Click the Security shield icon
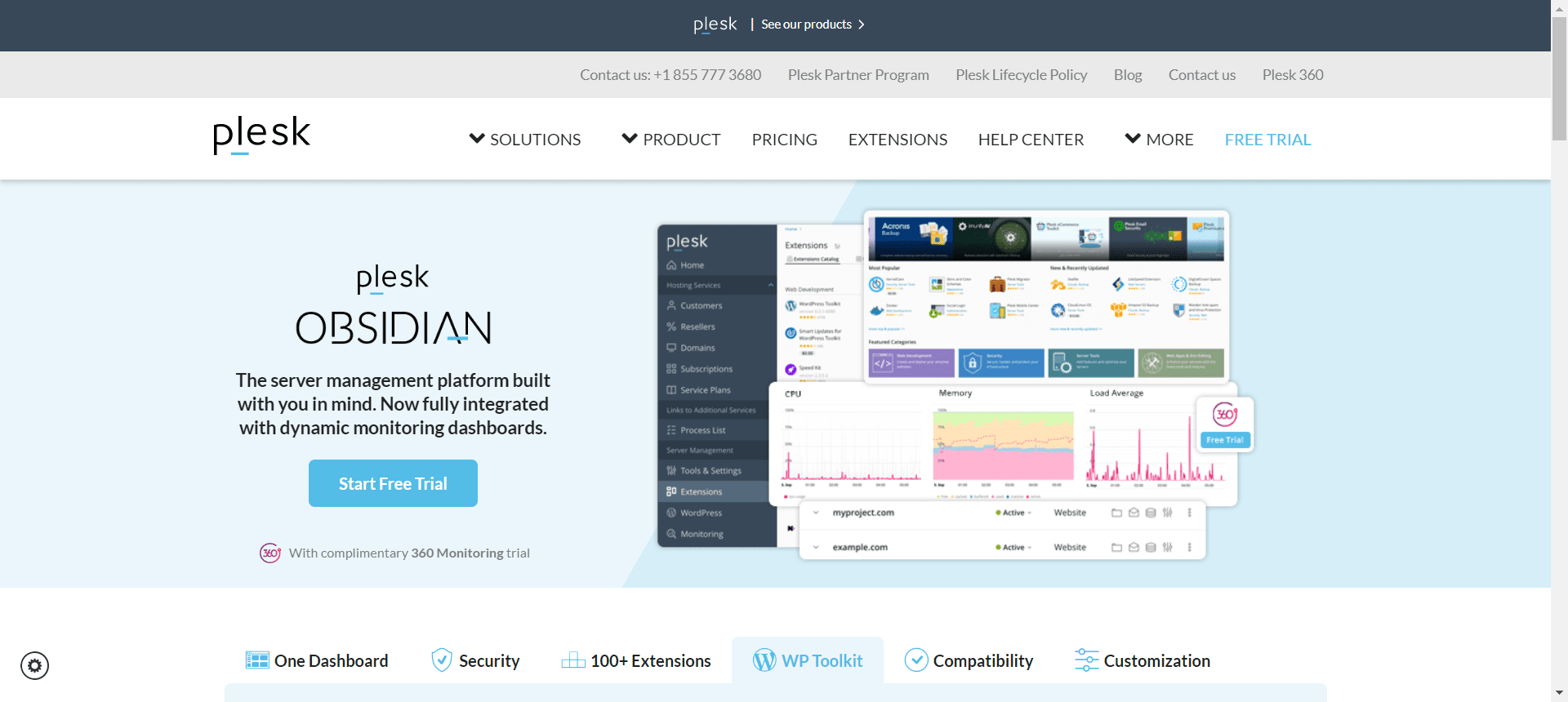 click(x=441, y=660)
